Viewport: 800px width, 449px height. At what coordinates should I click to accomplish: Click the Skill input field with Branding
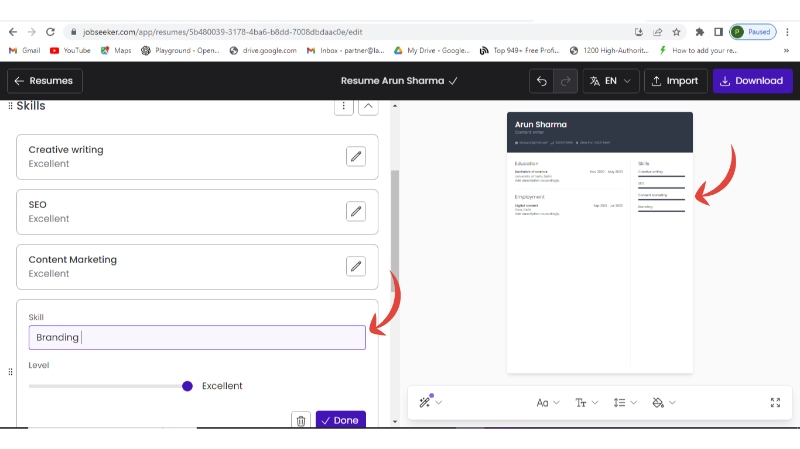197,338
